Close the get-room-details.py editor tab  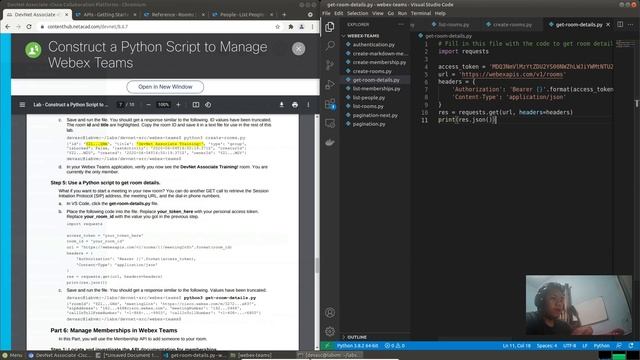(608, 24)
